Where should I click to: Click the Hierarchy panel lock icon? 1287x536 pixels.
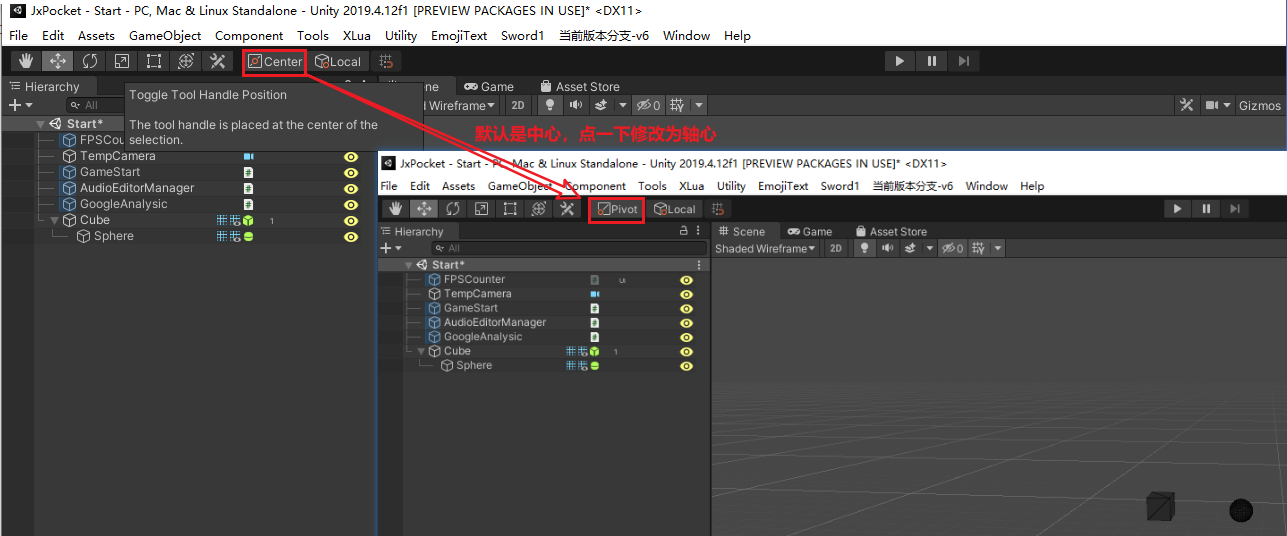click(684, 231)
